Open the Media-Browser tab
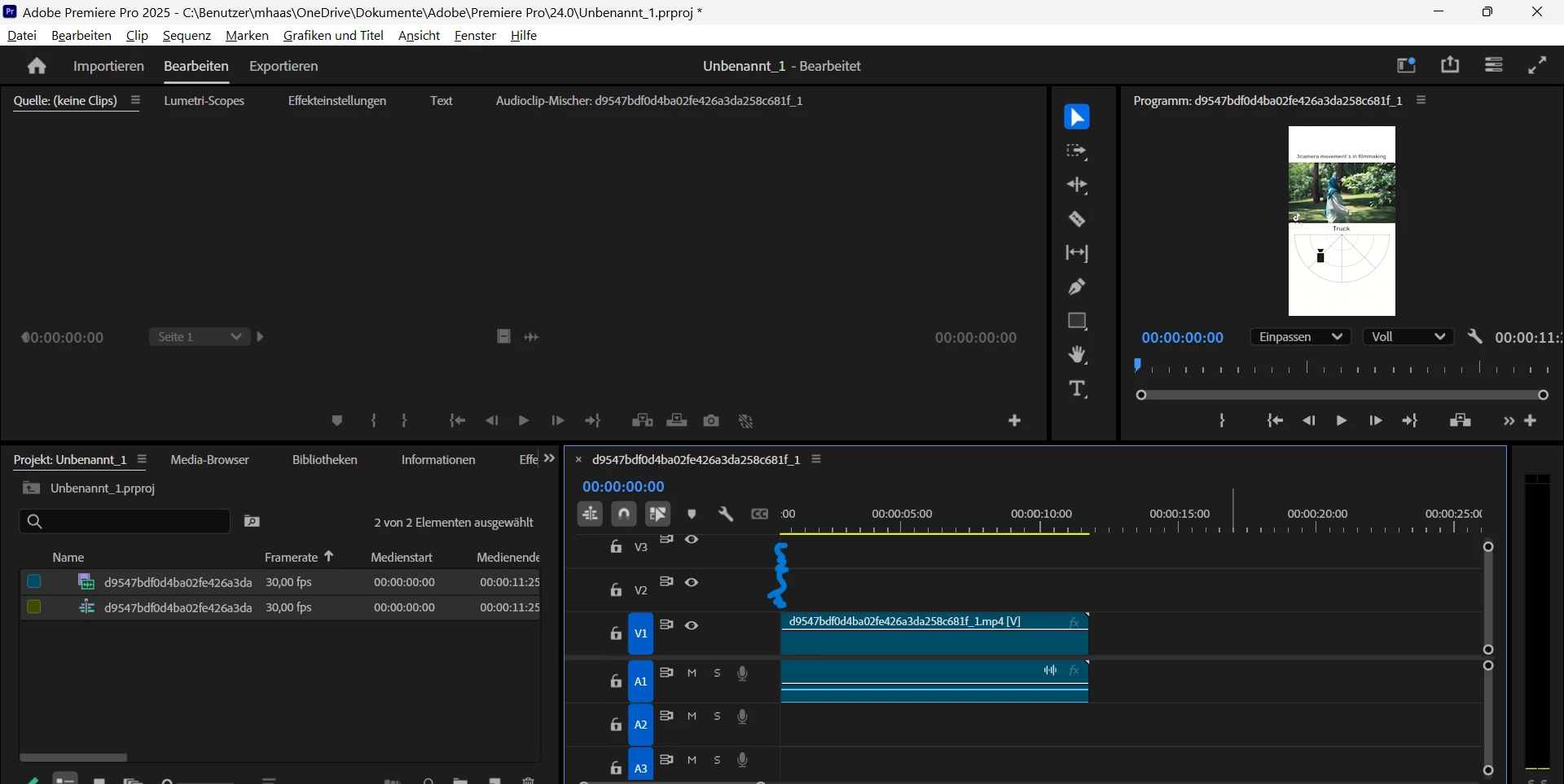The image size is (1564, 784). 209,460
